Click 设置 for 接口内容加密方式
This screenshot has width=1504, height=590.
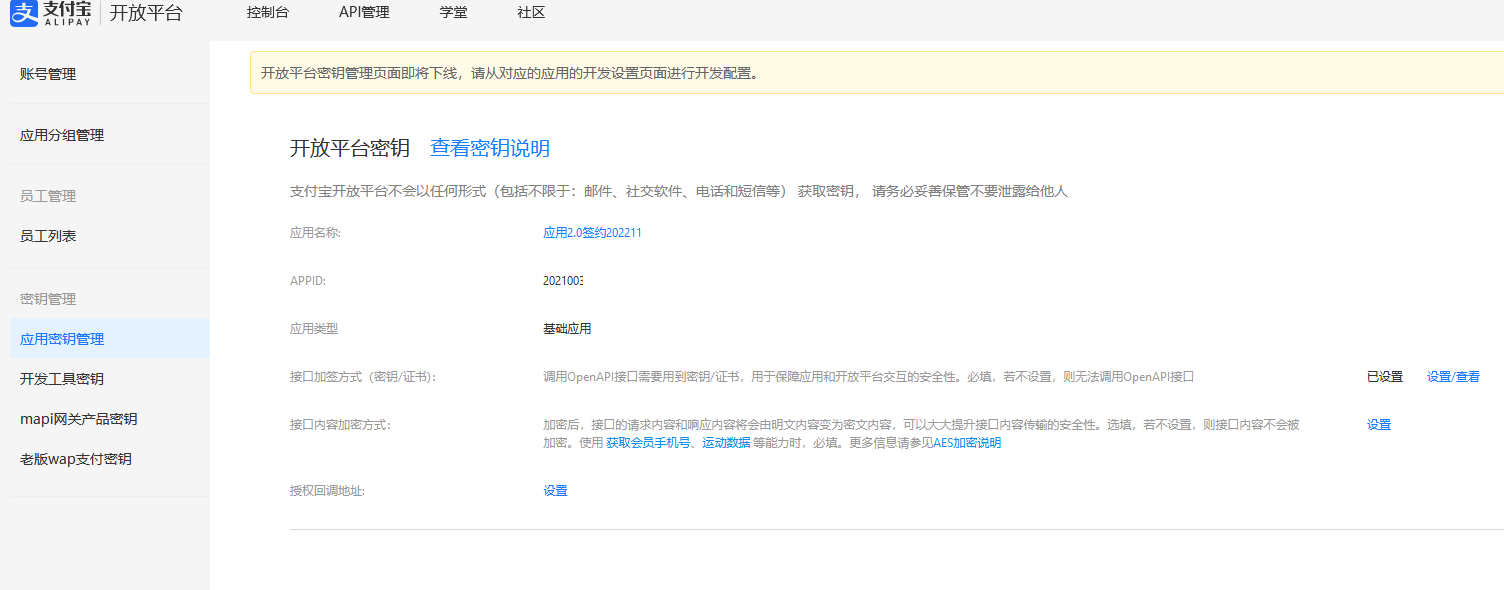click(x=1379, y=425)
